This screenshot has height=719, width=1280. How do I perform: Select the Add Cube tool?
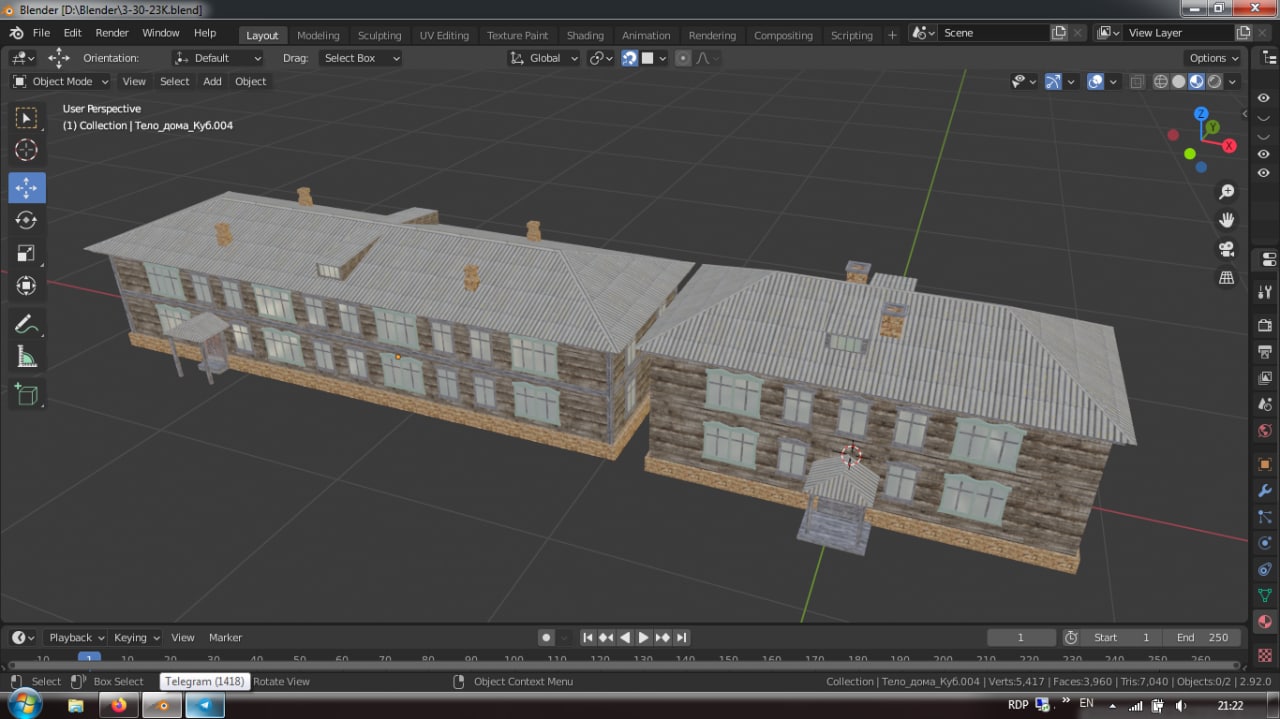[x=26, y=395]
